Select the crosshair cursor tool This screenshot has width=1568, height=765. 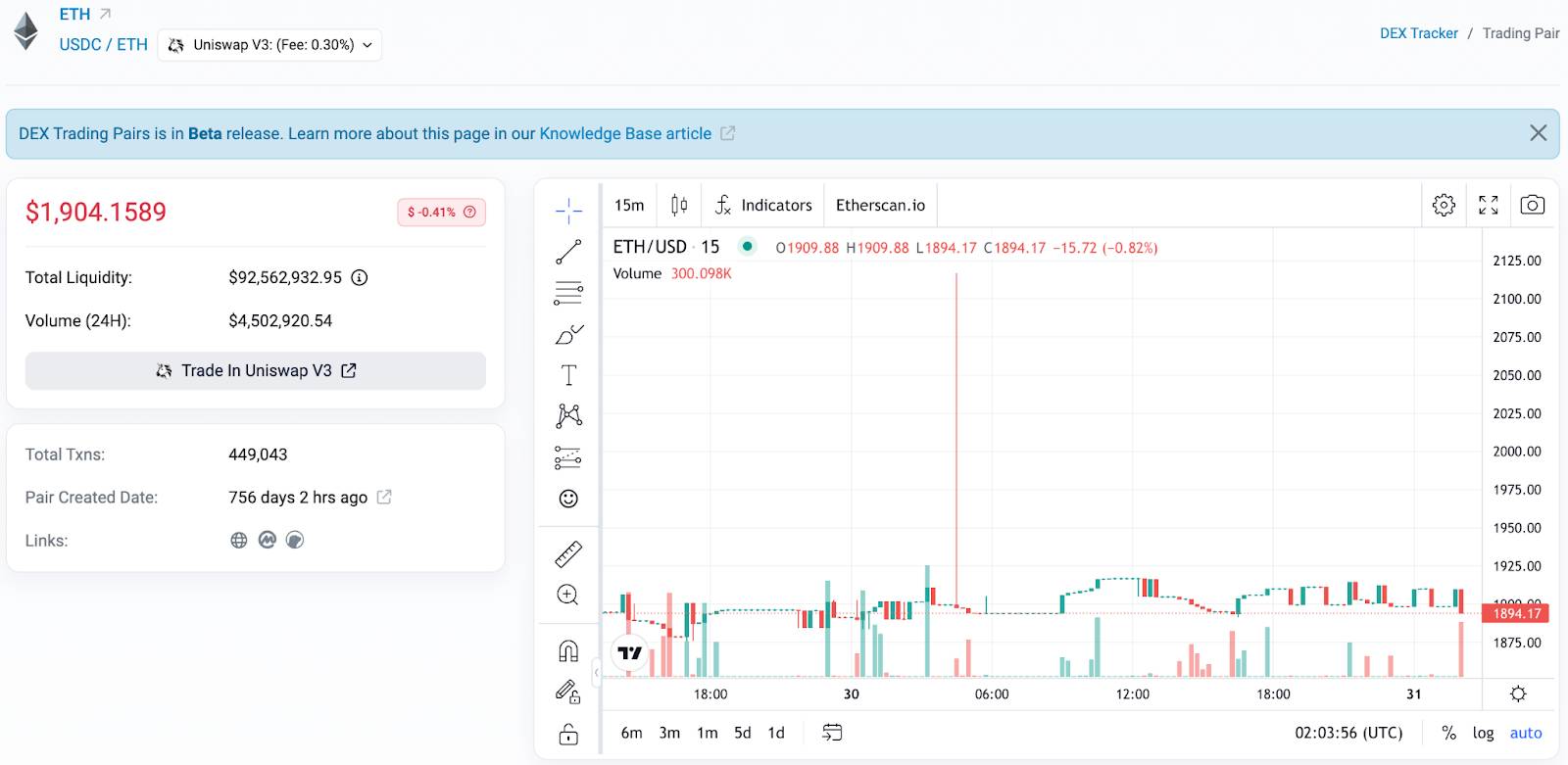[568, 211]
